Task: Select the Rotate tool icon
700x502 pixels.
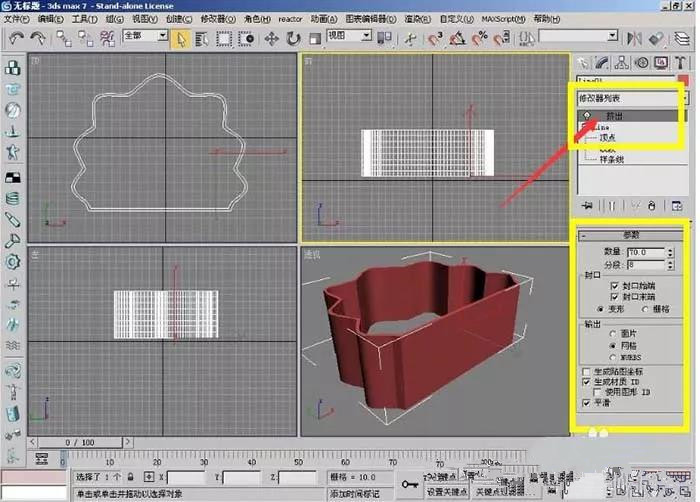Action: [x=293, y=39]
